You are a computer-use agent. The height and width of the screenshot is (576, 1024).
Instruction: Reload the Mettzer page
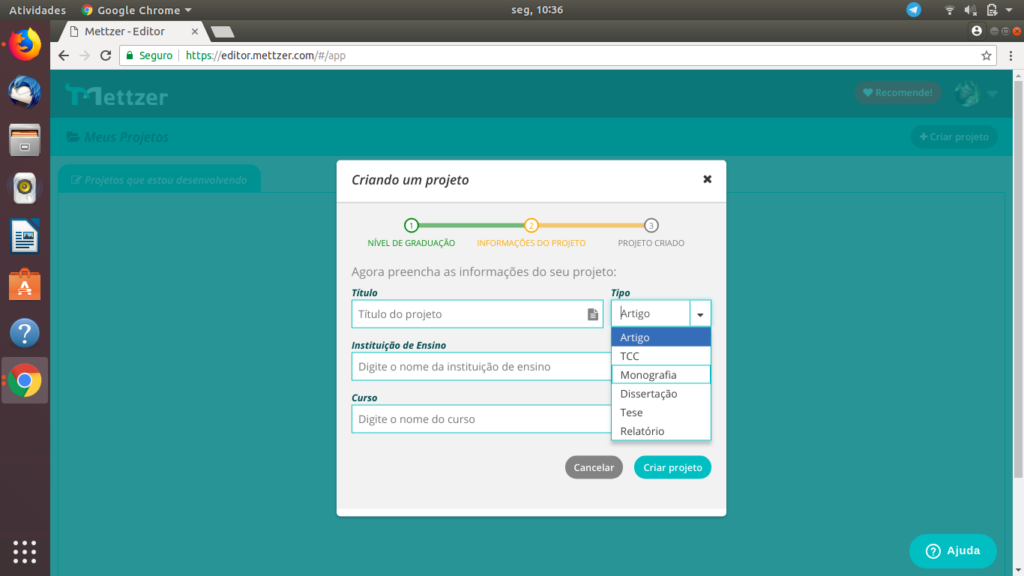(106, 56)
